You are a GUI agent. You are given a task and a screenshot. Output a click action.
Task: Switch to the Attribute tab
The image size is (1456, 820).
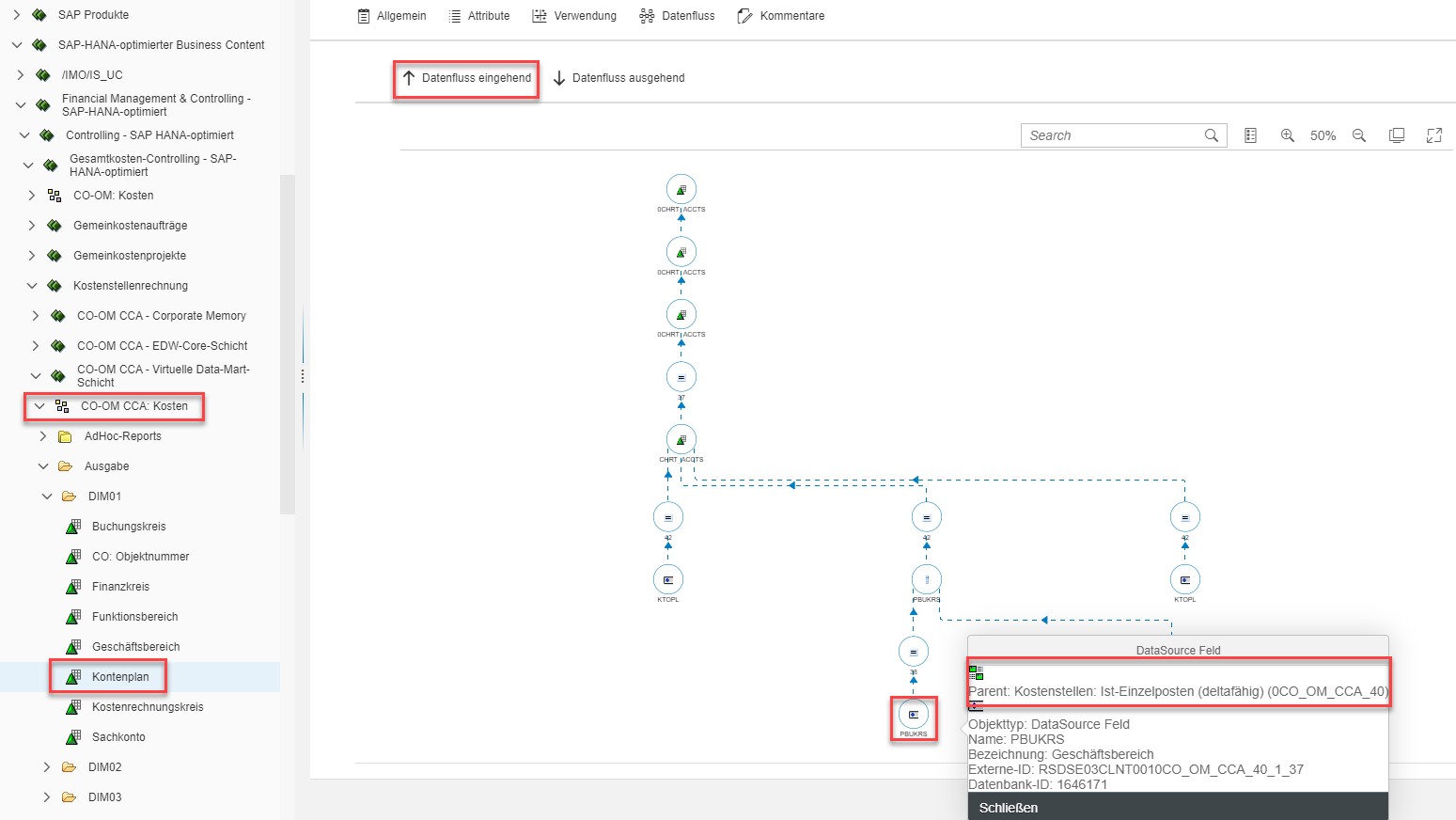point(479,16)
